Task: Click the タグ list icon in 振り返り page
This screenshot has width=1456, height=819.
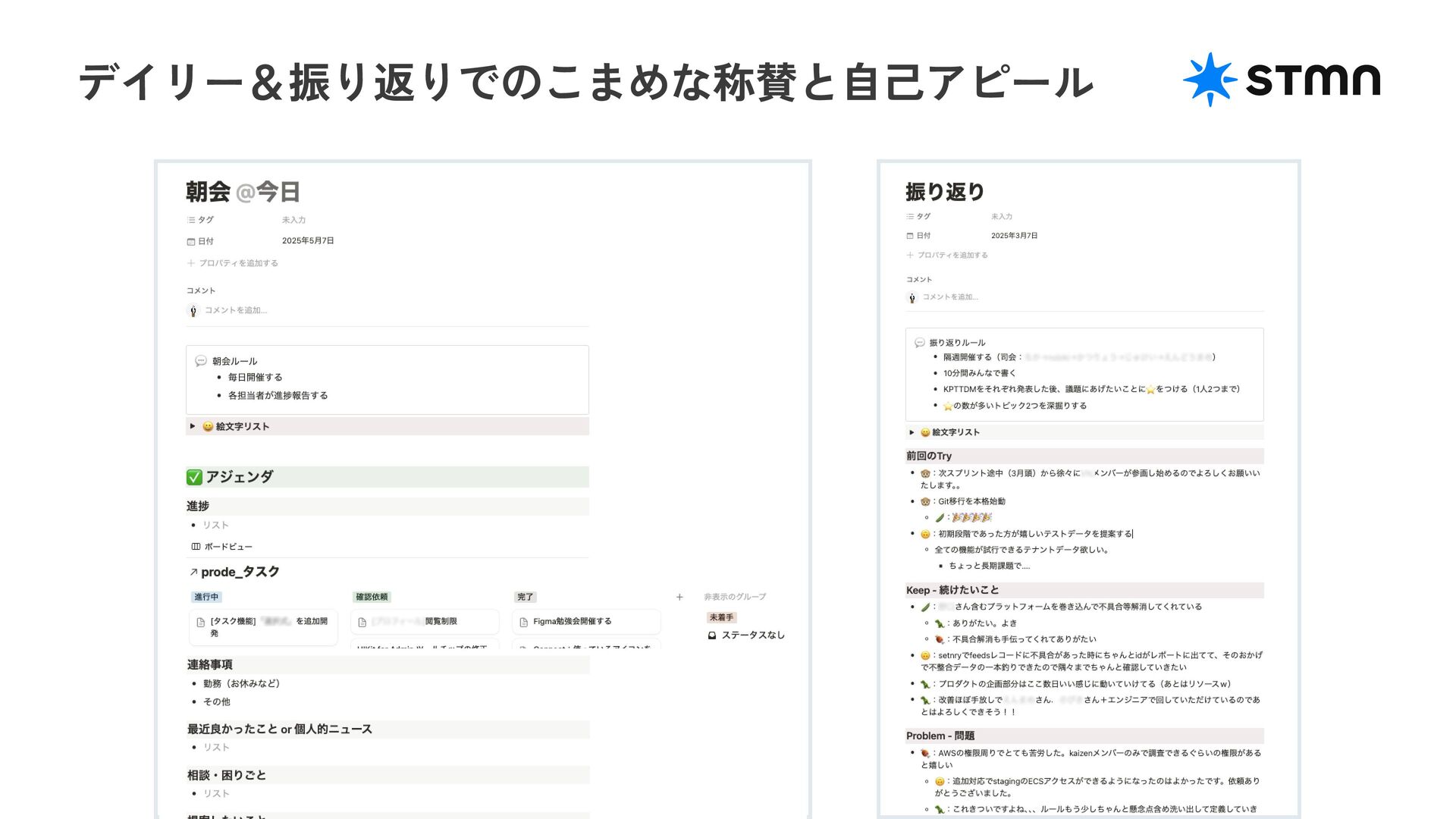Action: pyautogui.click(x=910, y=217)
